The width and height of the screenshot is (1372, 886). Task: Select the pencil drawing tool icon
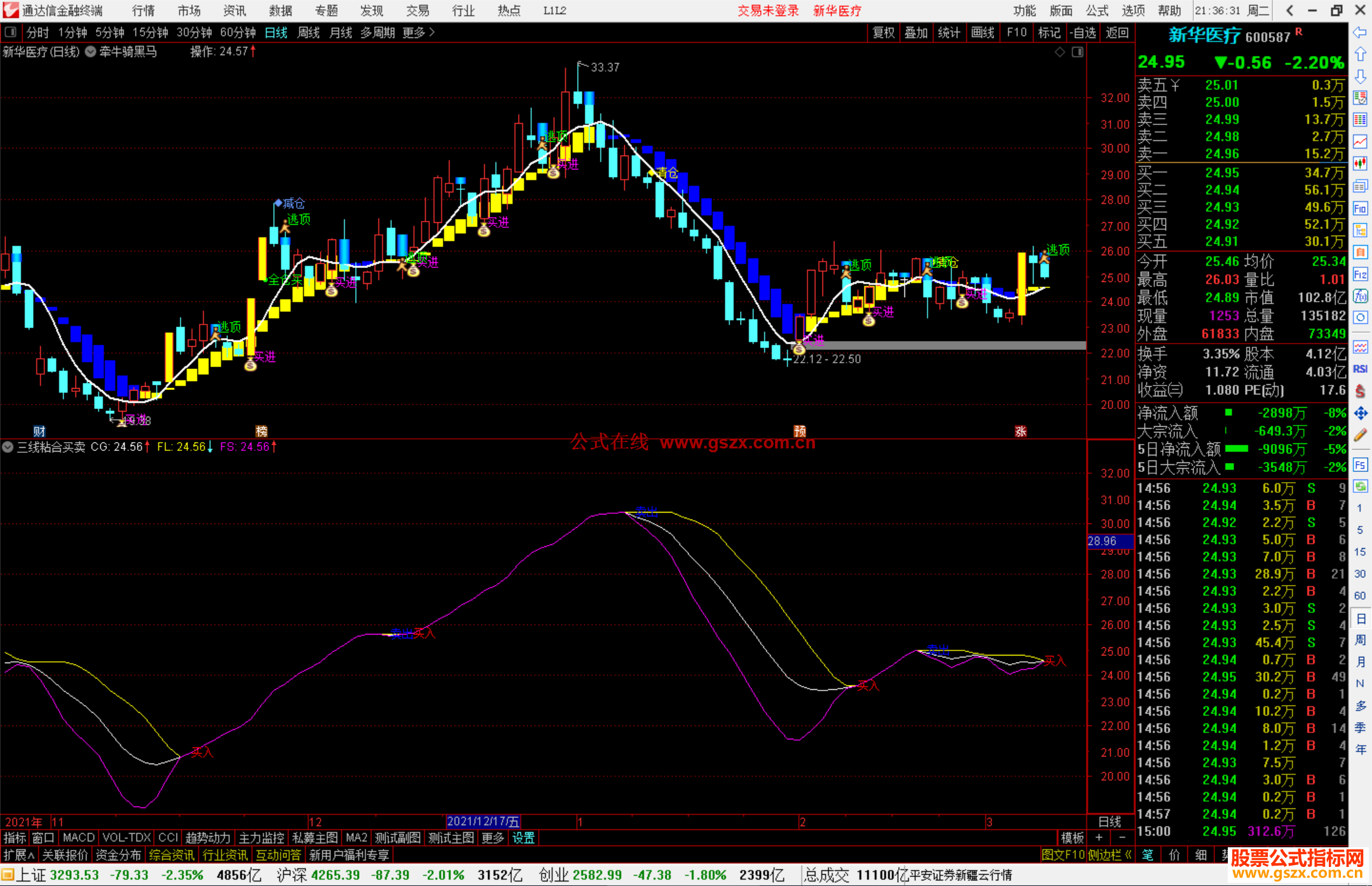(x=1360, y=436)
